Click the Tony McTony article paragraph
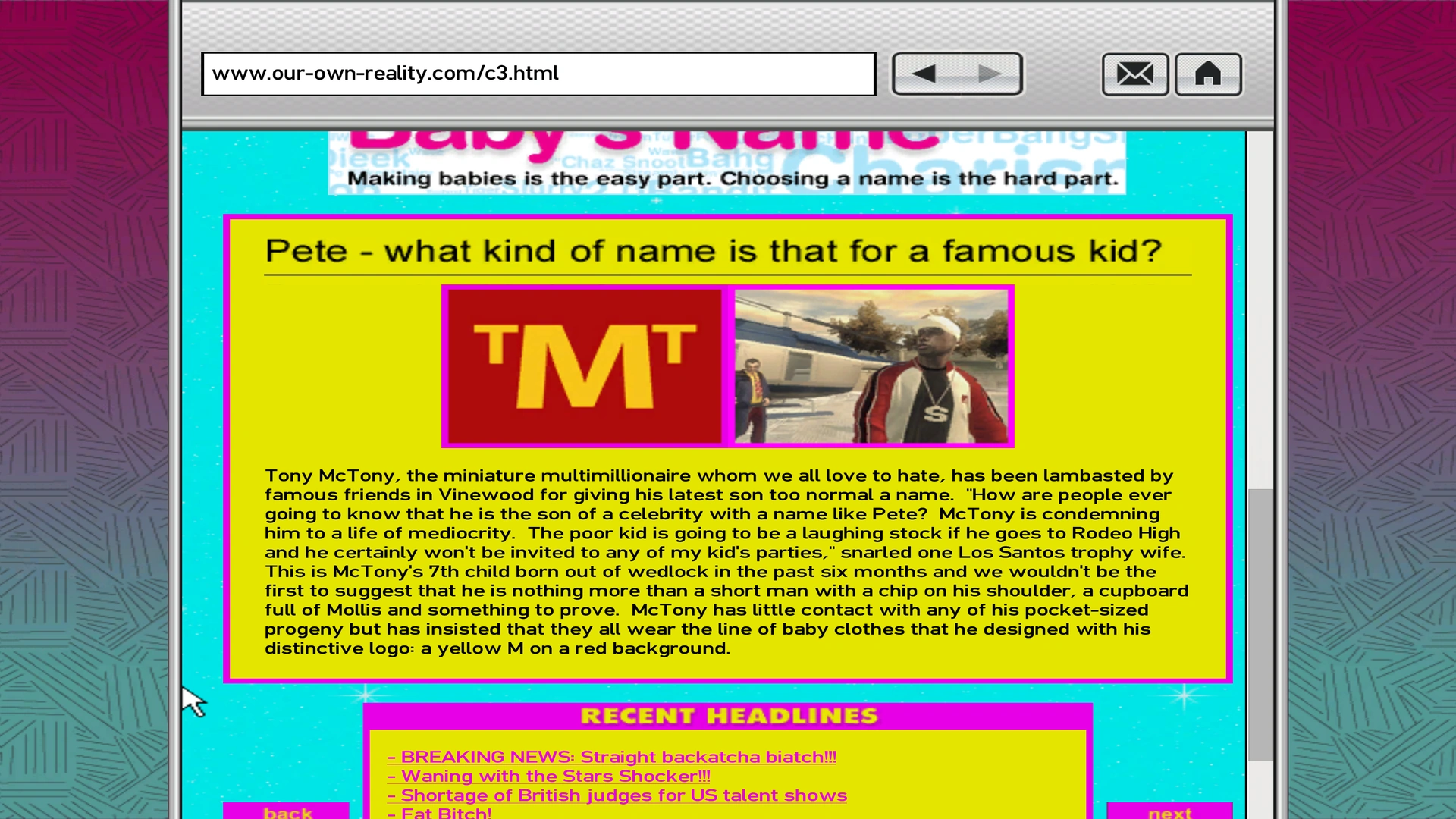Image resolution: width=1456 pixels, height=819 pixels. point(726,562)
